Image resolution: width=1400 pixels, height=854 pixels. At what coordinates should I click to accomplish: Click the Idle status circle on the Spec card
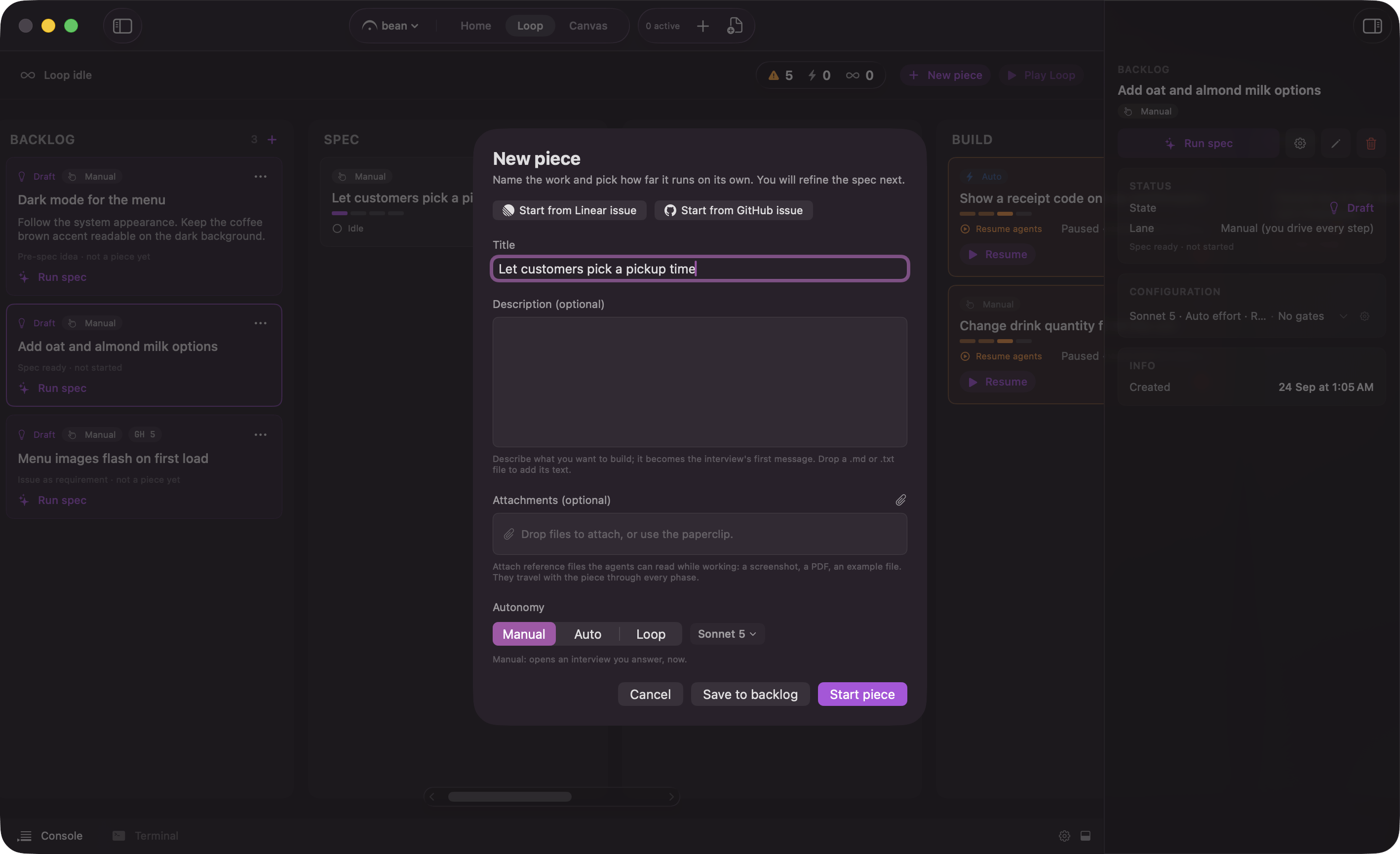(338, 229)
